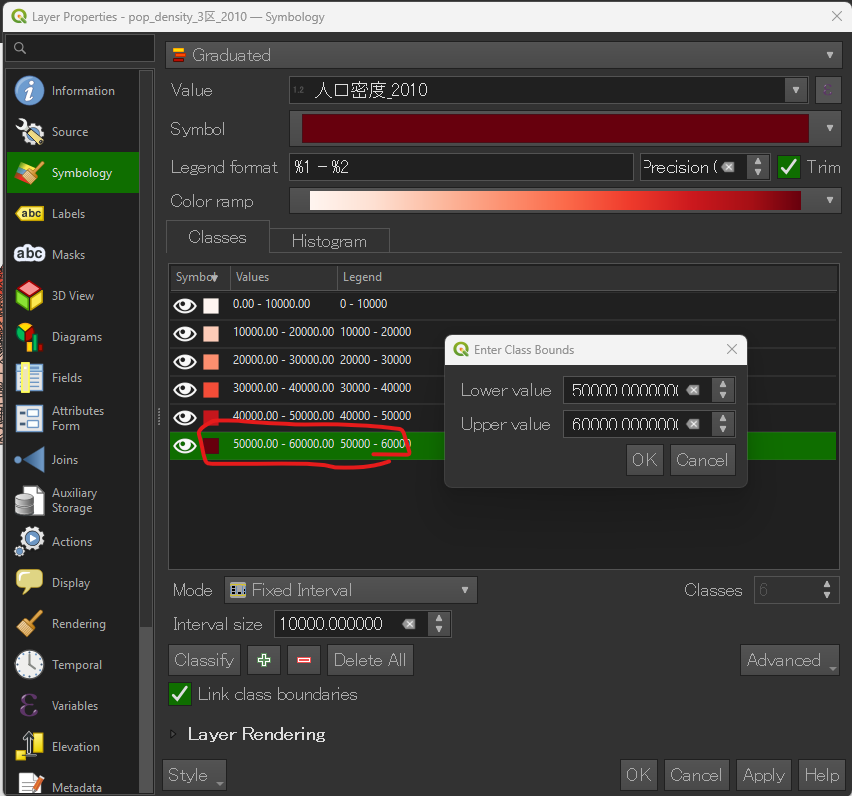Viewport: 852px width, 796px height.
Task: Hide the 0 - 10000 class
Action: (185, 306)
